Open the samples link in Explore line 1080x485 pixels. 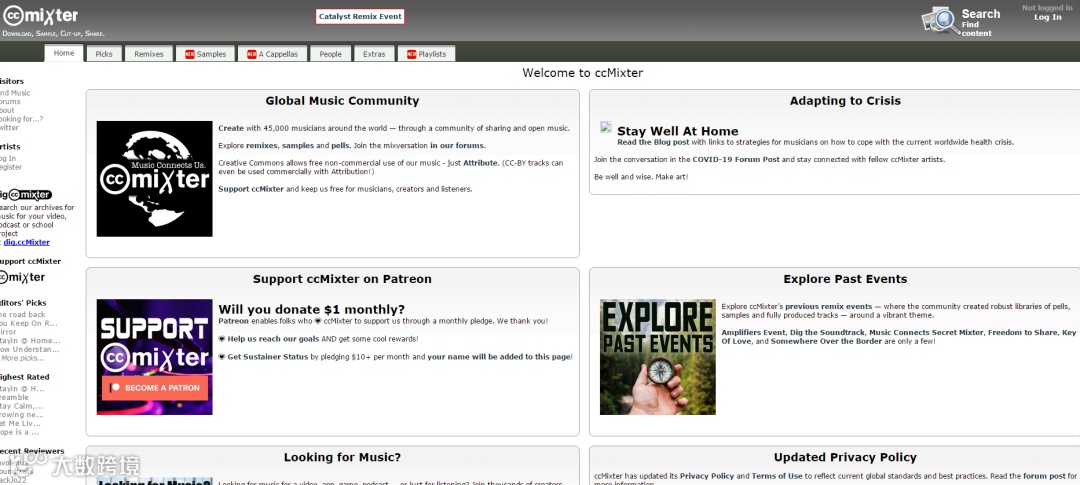pyautogui.click(x=299, y=145)
